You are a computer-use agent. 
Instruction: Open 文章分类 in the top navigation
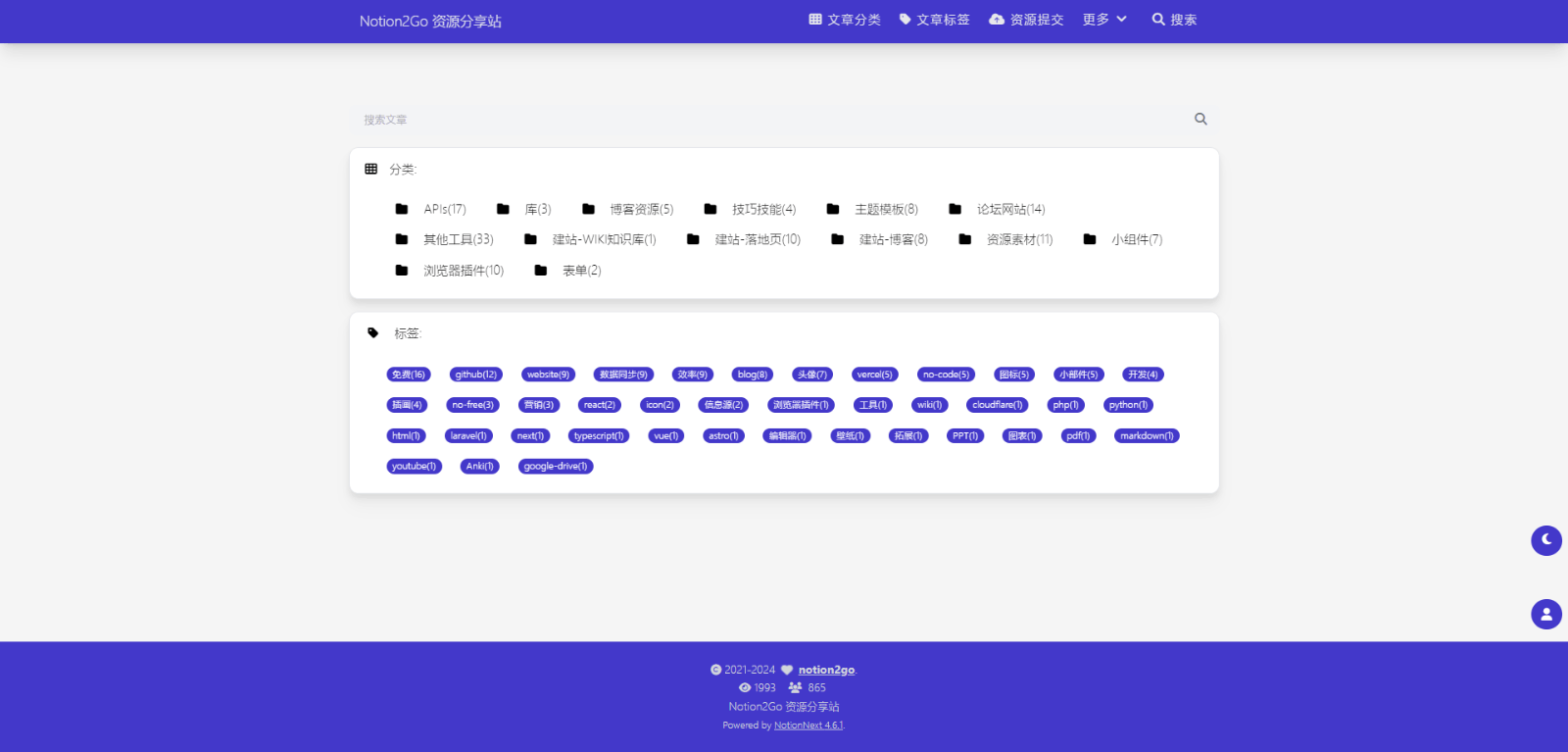[845, 20]
